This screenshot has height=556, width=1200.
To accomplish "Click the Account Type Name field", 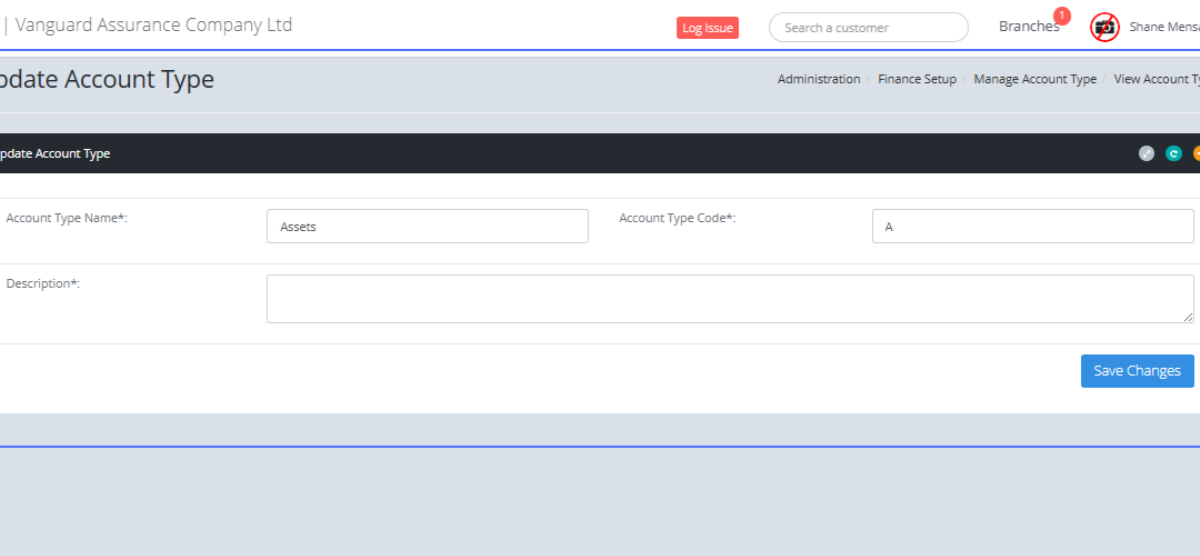I will [x=427, y=227].
